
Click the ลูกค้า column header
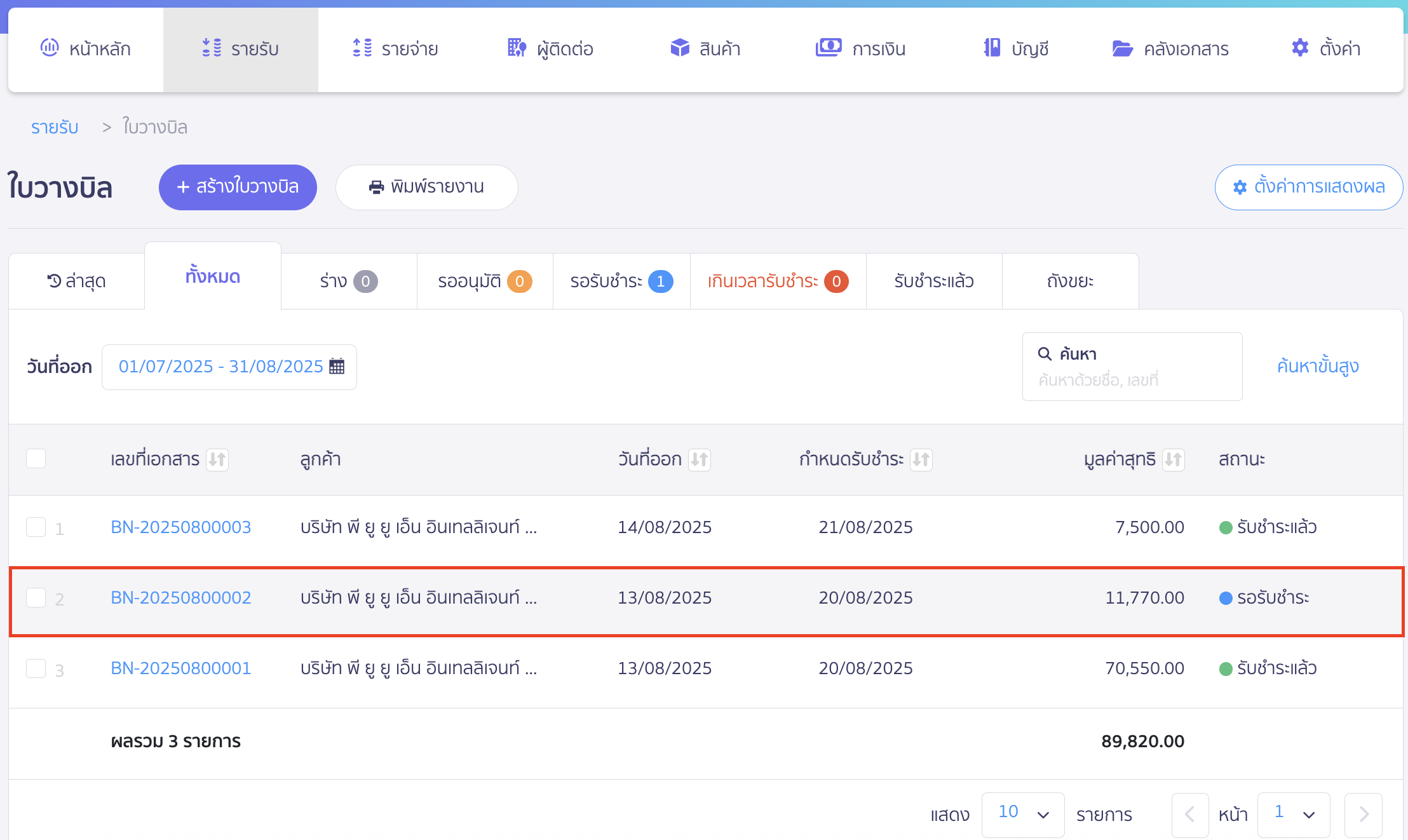(321, 459)
